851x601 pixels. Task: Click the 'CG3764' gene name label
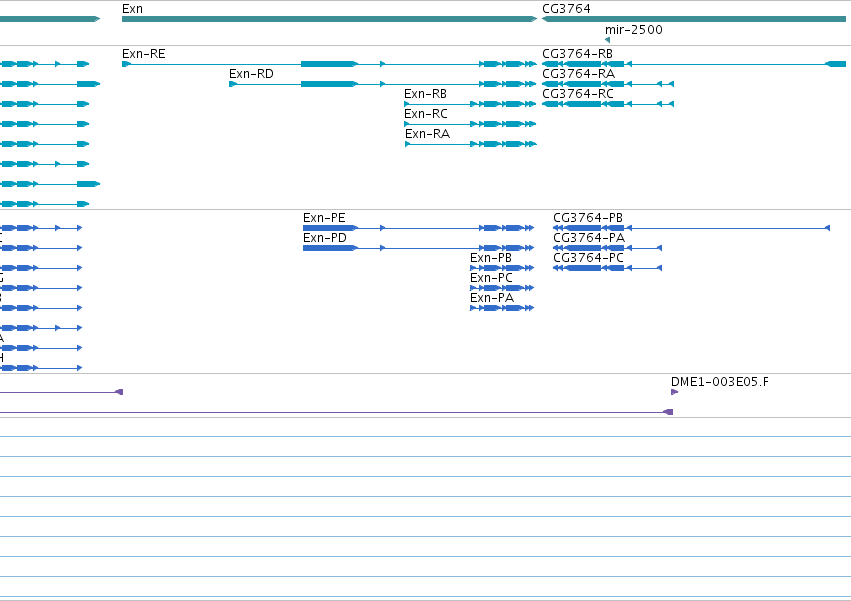pyautogui.click(x=566, y=9)
